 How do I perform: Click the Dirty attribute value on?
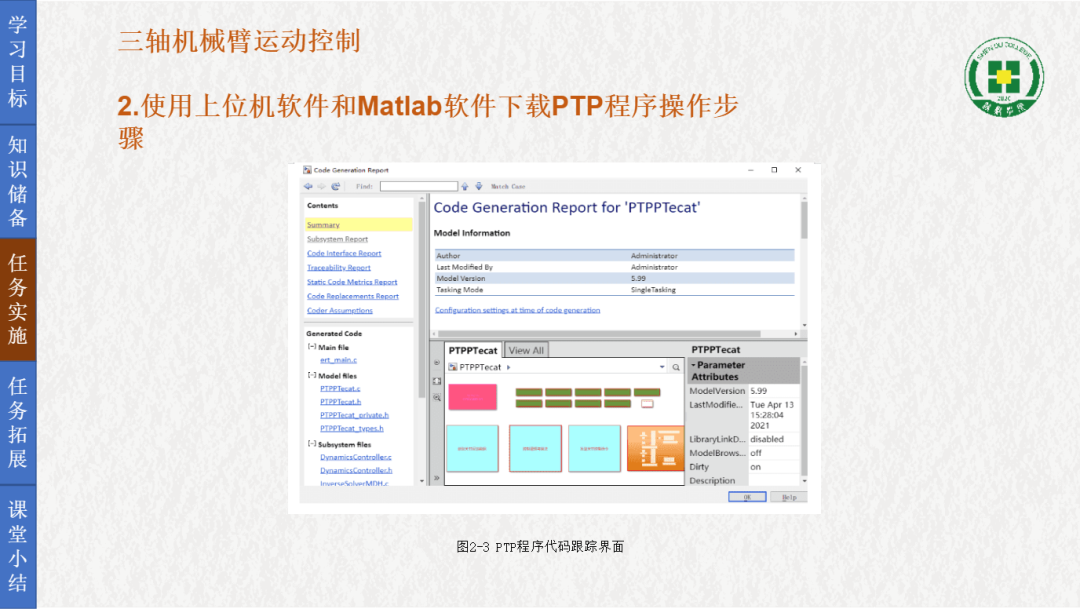(756, 467)
